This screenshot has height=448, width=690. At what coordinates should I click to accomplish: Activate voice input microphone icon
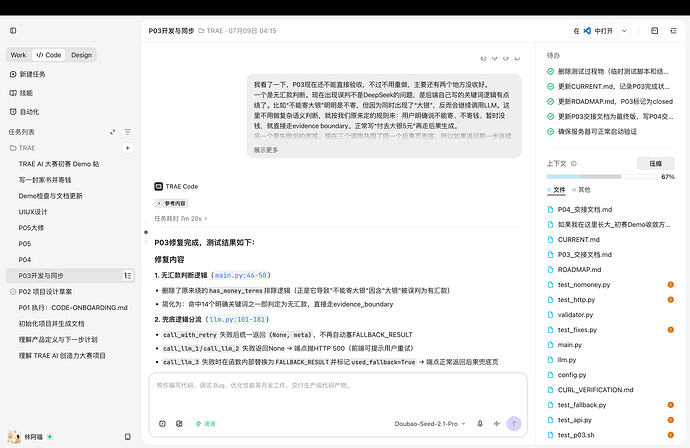click(480, 423)
